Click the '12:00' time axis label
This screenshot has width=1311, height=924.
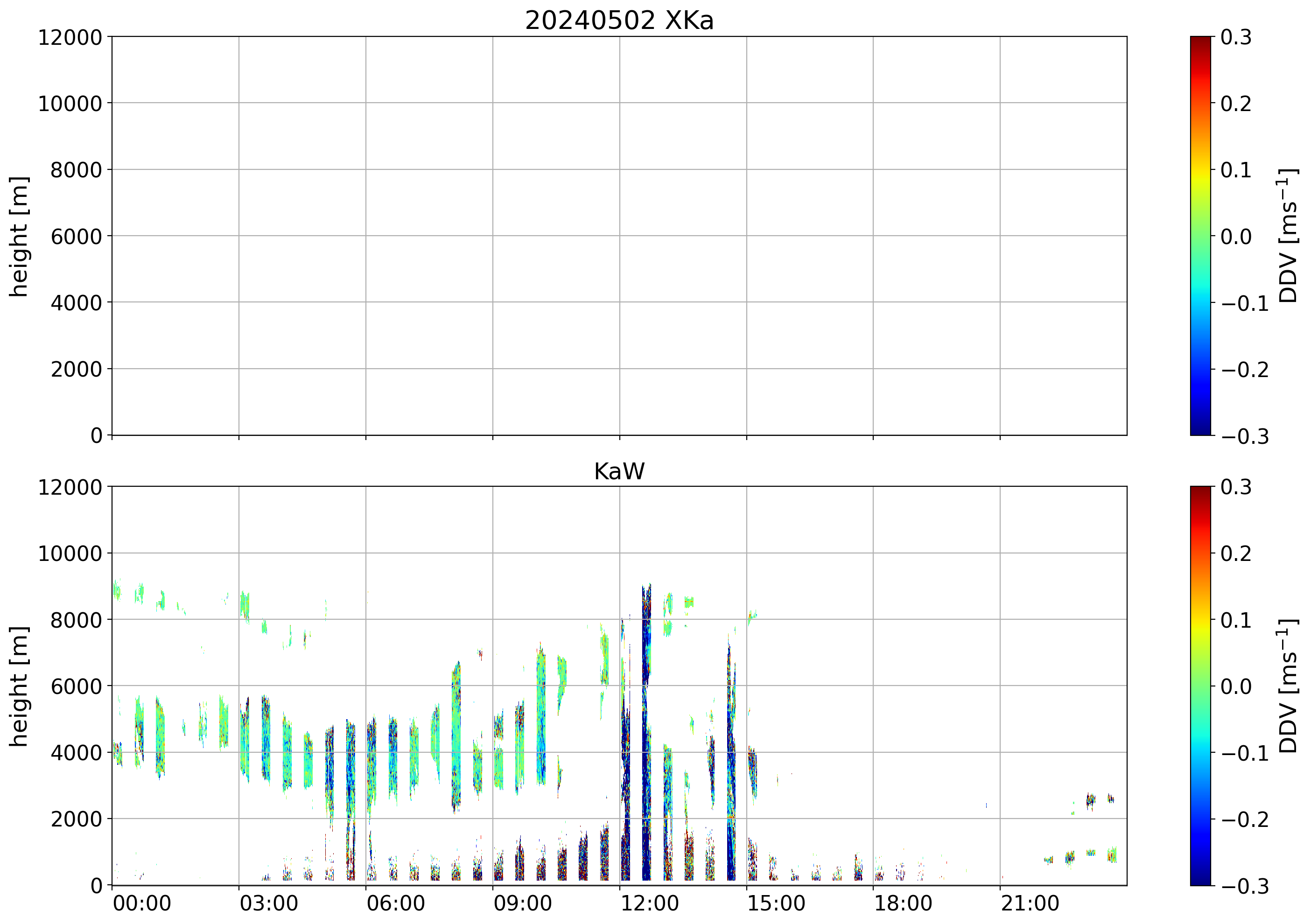(x=649, y=904)
